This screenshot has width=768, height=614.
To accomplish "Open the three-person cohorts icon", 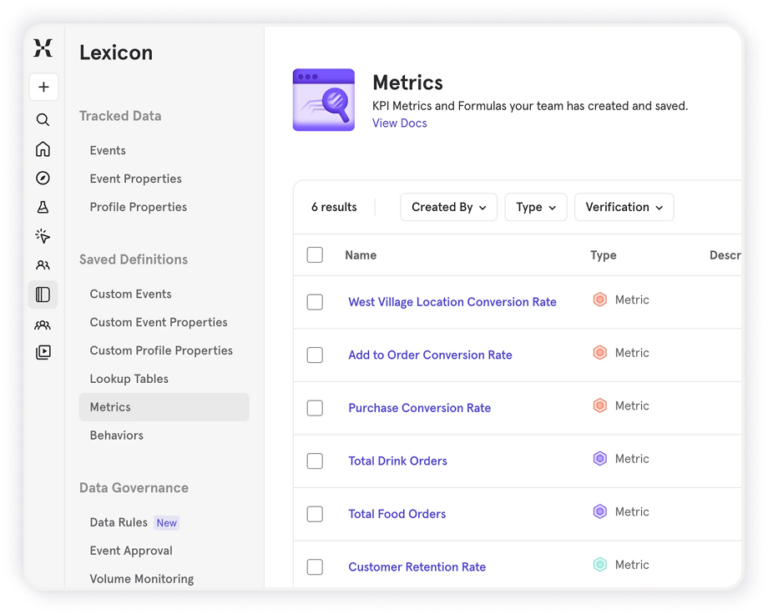I will (43, 325).
